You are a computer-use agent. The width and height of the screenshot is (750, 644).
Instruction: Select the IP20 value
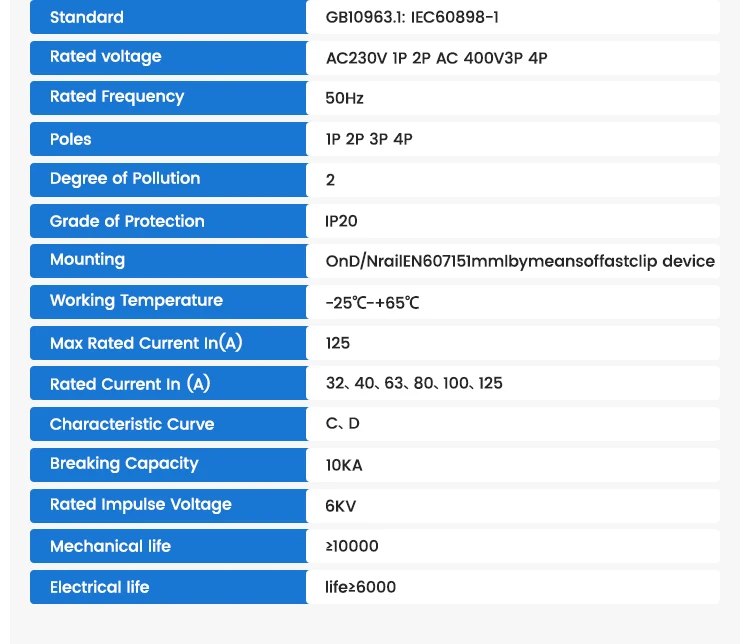pyautogui.click(x=341, y=222)
